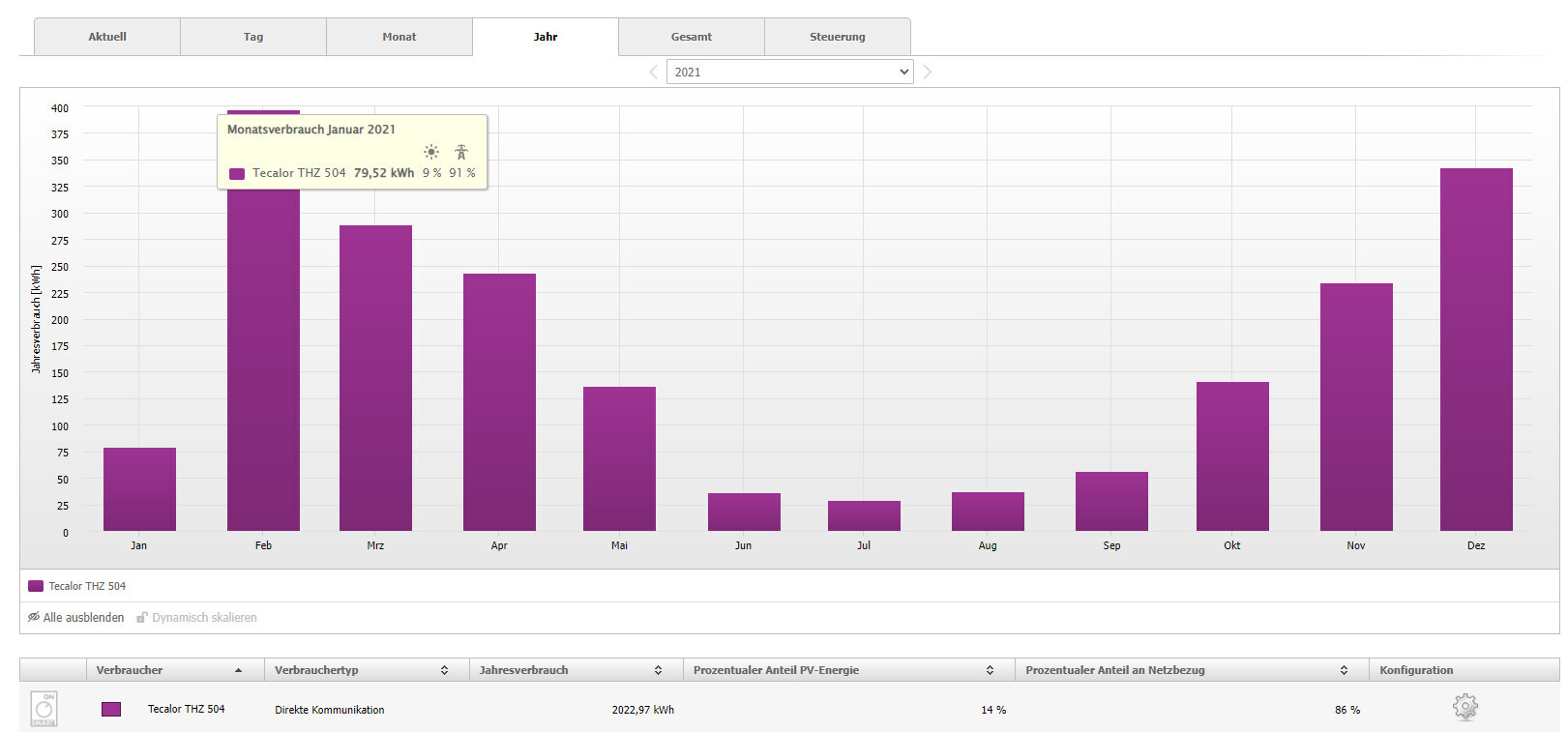Click the sort icon on Jahresverbrauch column
This screenshot has height=732, width=1568.
(x=658, y=670)
